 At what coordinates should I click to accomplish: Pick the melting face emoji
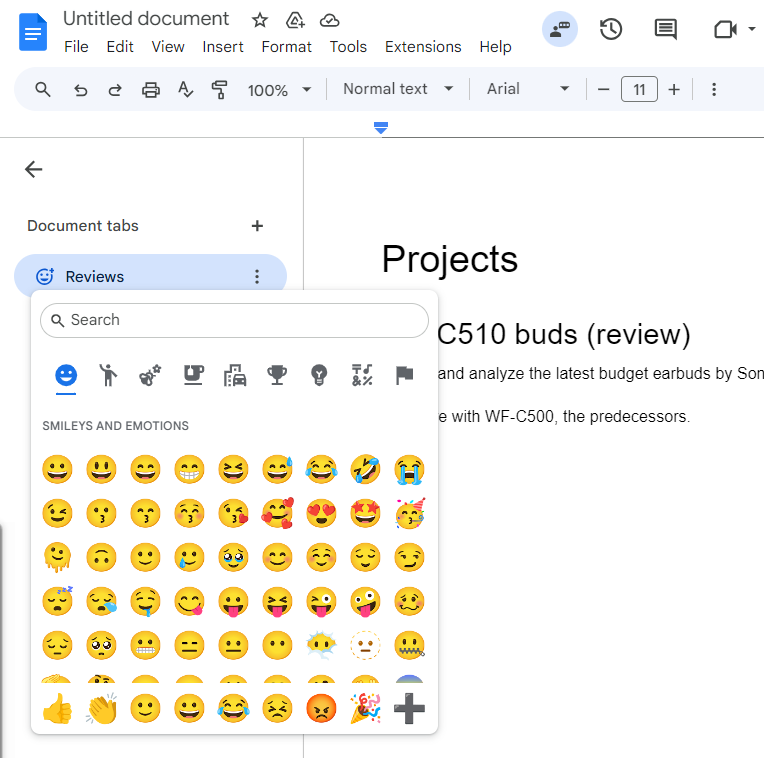(x=57, y=557)
